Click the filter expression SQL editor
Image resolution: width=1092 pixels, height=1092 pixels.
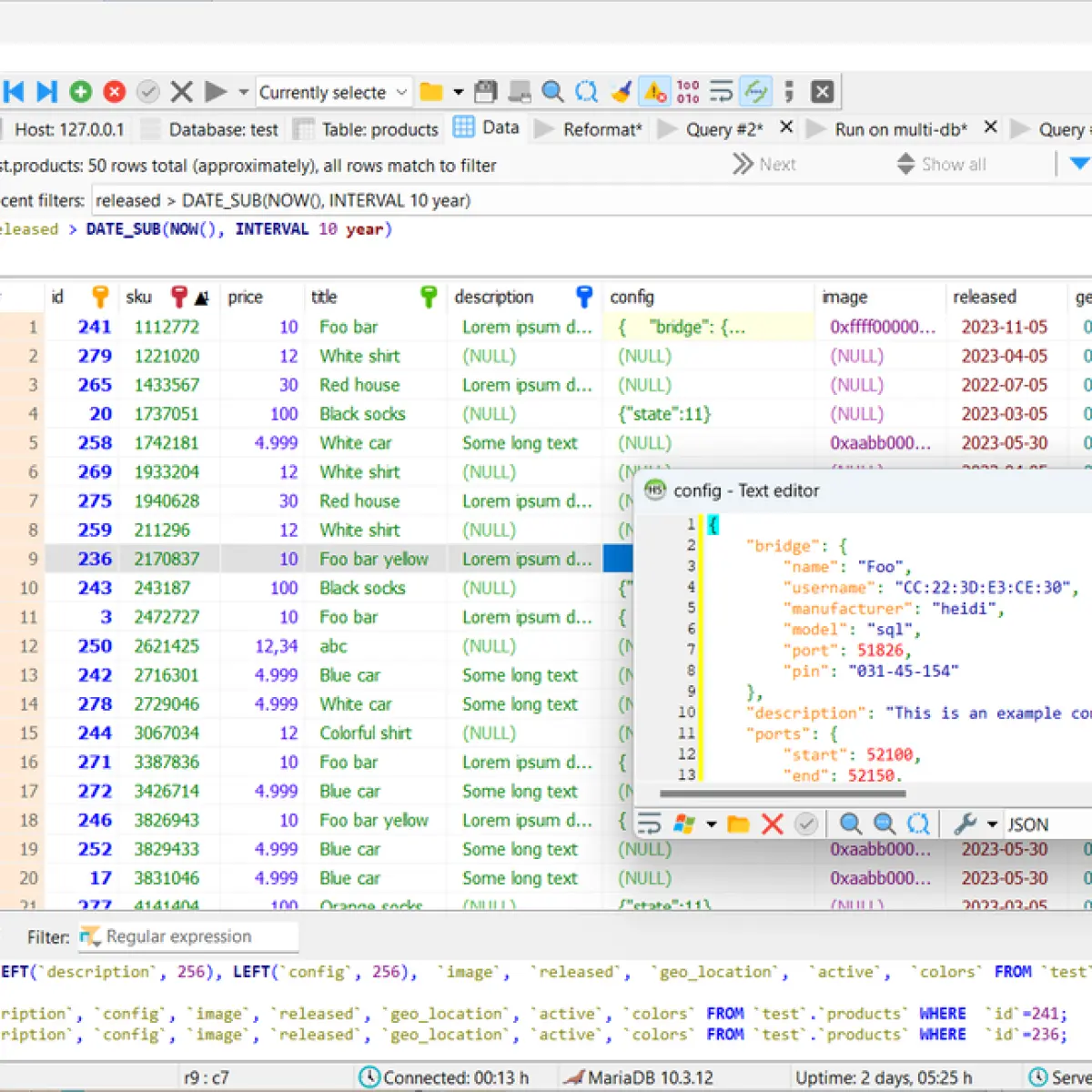pyautogui.click(x=546, y=244)
